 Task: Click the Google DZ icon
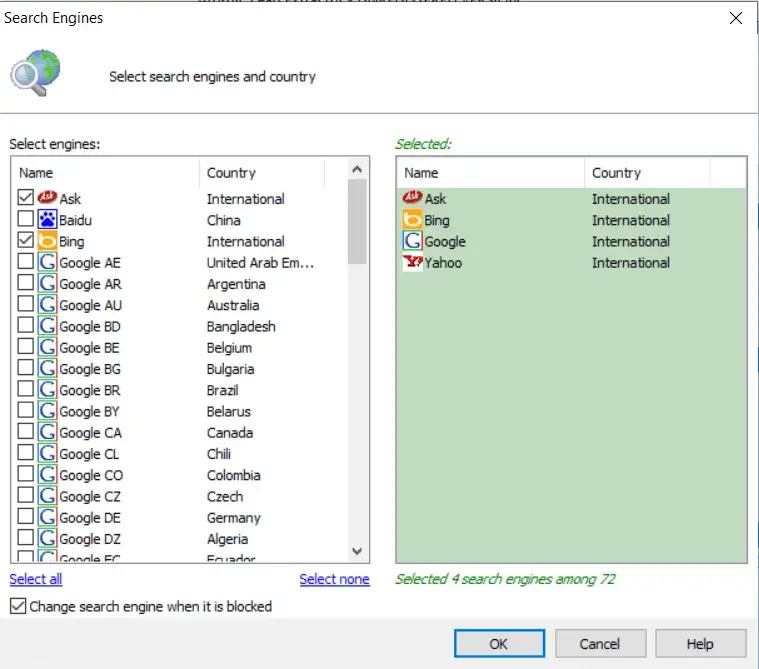click(47, 539)
